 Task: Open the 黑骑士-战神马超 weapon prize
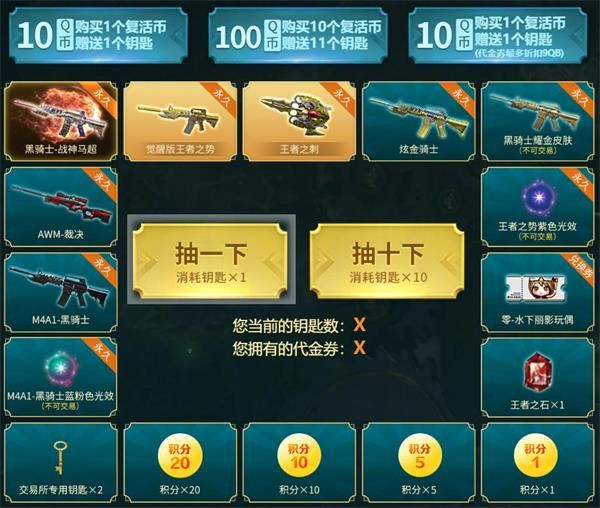61,121
